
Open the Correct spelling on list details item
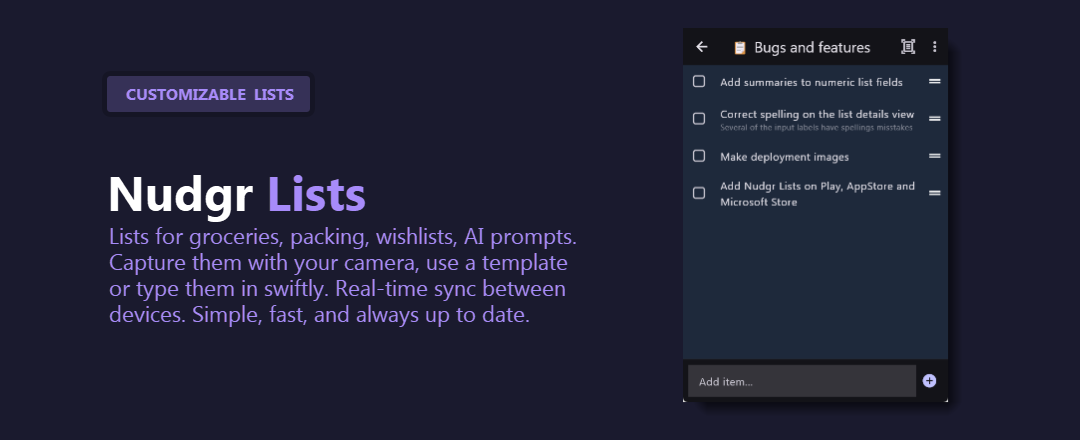coord(817,115)
